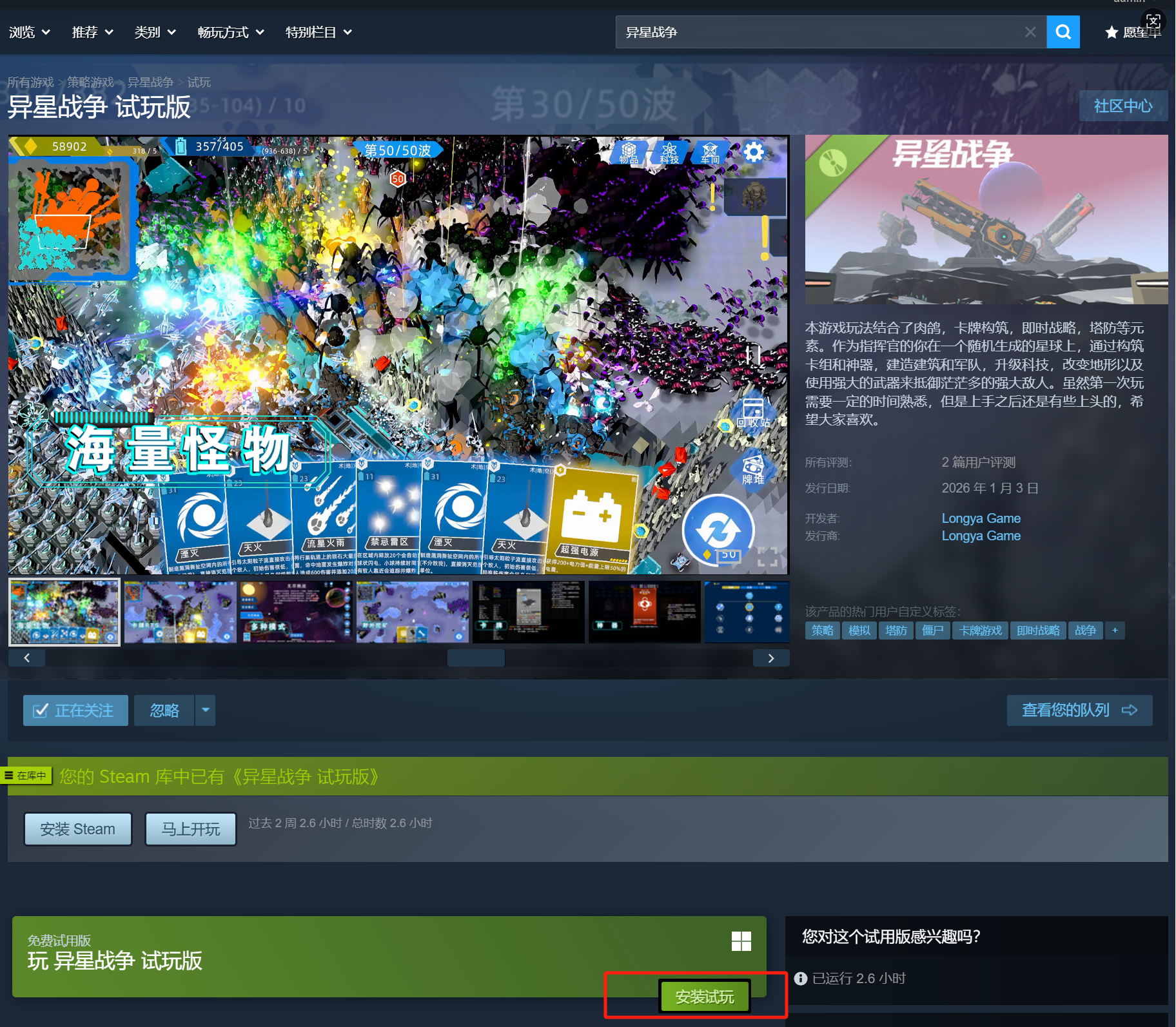Toggle the 正在关注 follow checkbox button

(x=75, y=710)
